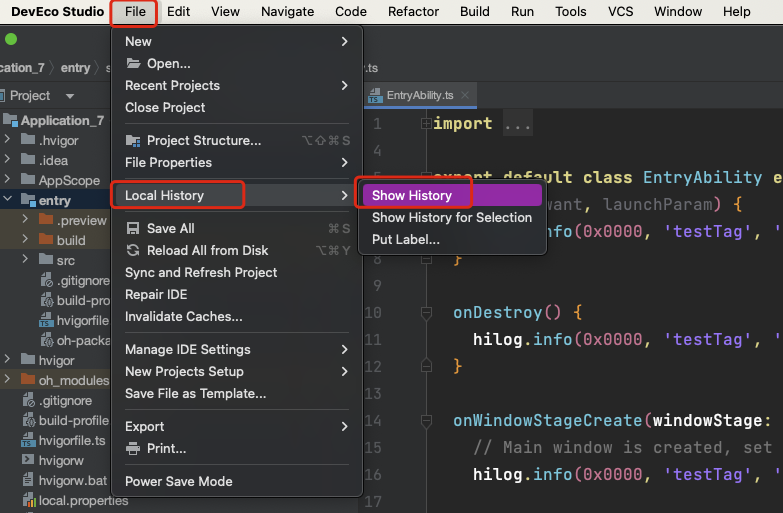Expand the .hvigor folder

pos(7,139)
